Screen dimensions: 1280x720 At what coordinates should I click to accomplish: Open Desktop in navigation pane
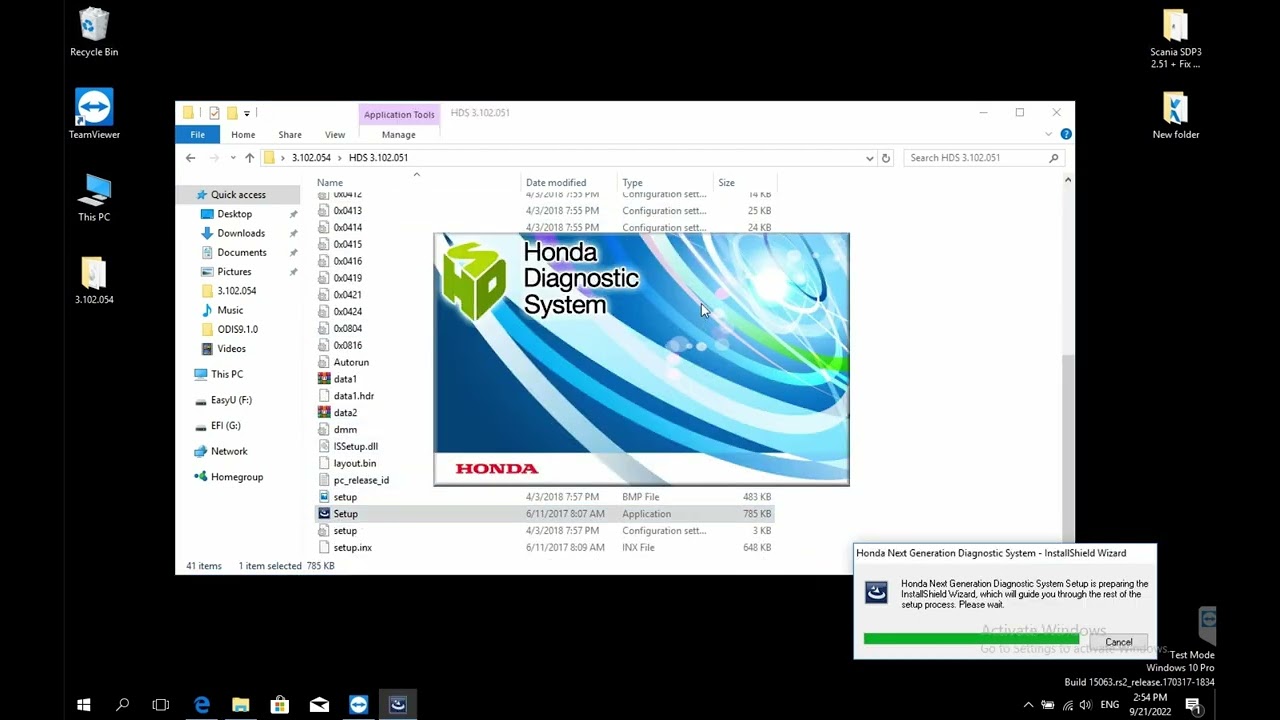pyautogui.click(x=234, y=214)
